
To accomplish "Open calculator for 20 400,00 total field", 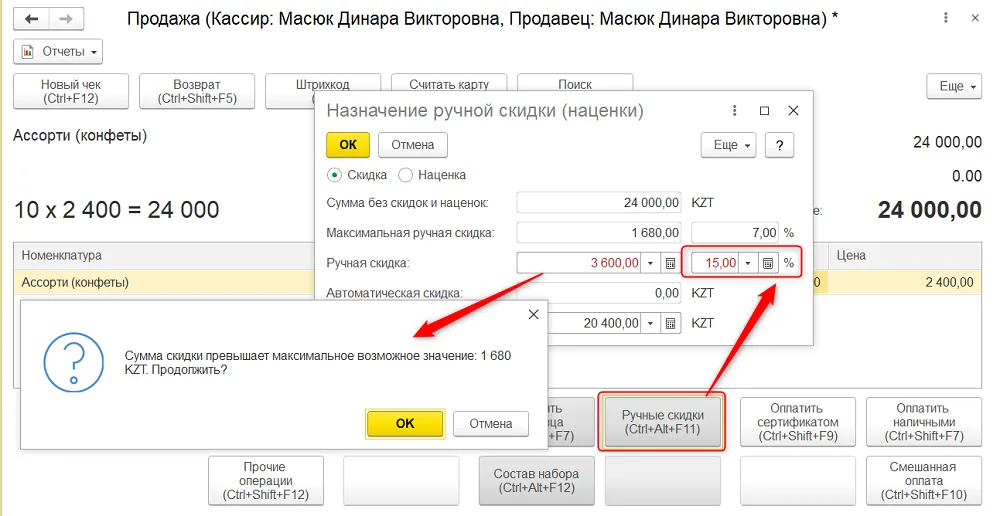I will pos(670,323).
